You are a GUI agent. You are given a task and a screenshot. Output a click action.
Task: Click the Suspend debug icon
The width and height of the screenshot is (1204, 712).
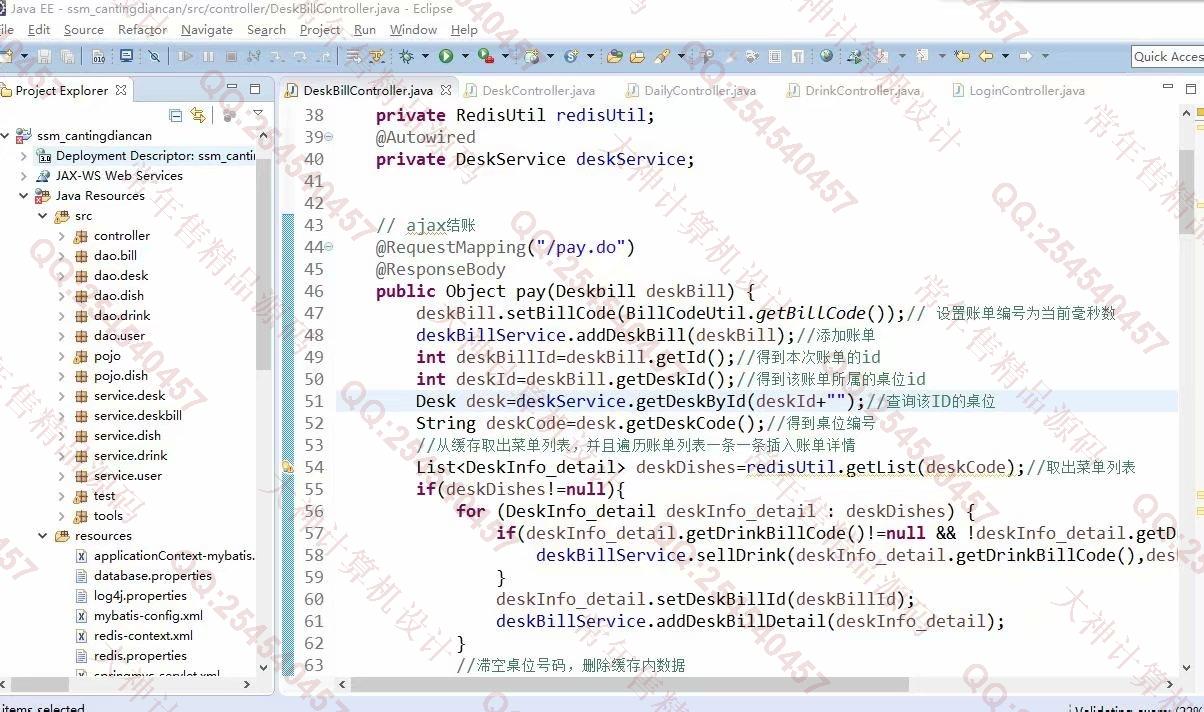[208, 57]
